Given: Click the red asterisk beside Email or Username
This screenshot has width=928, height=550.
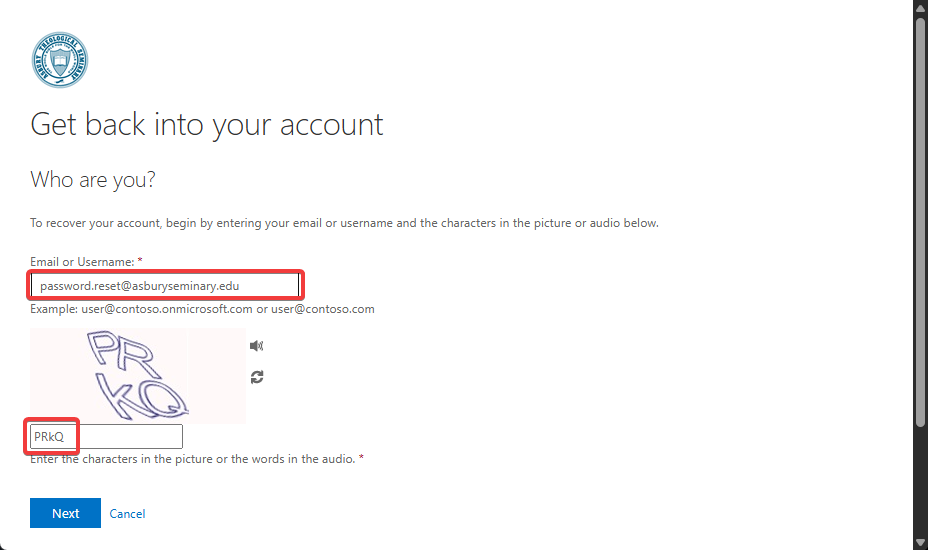Looking at the screenshot, I should tap(140, 261).
